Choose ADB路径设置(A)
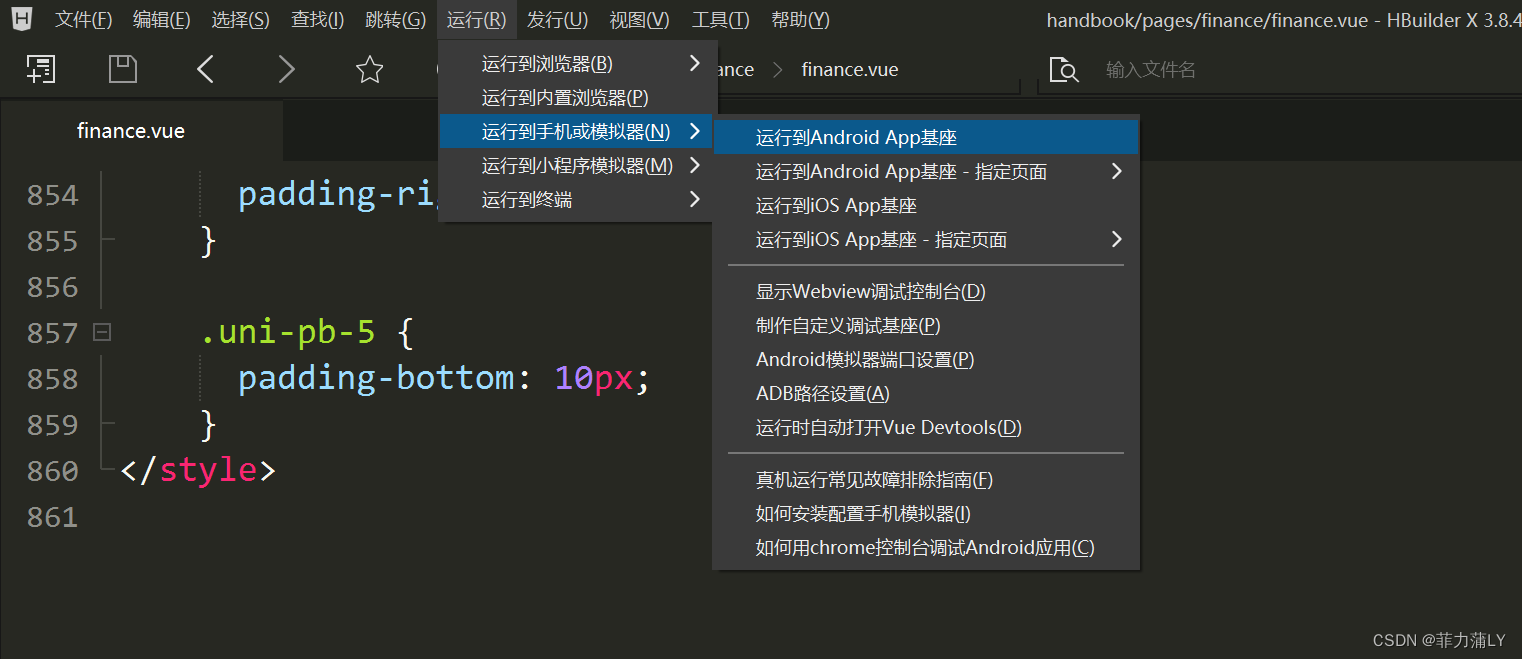The width and height of the screenshot is (1522, 659). pos(926,394)
